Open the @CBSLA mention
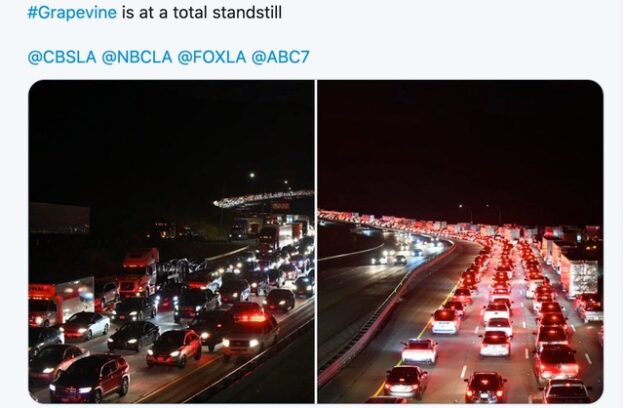The image size is (624, 408). (62, 57)
